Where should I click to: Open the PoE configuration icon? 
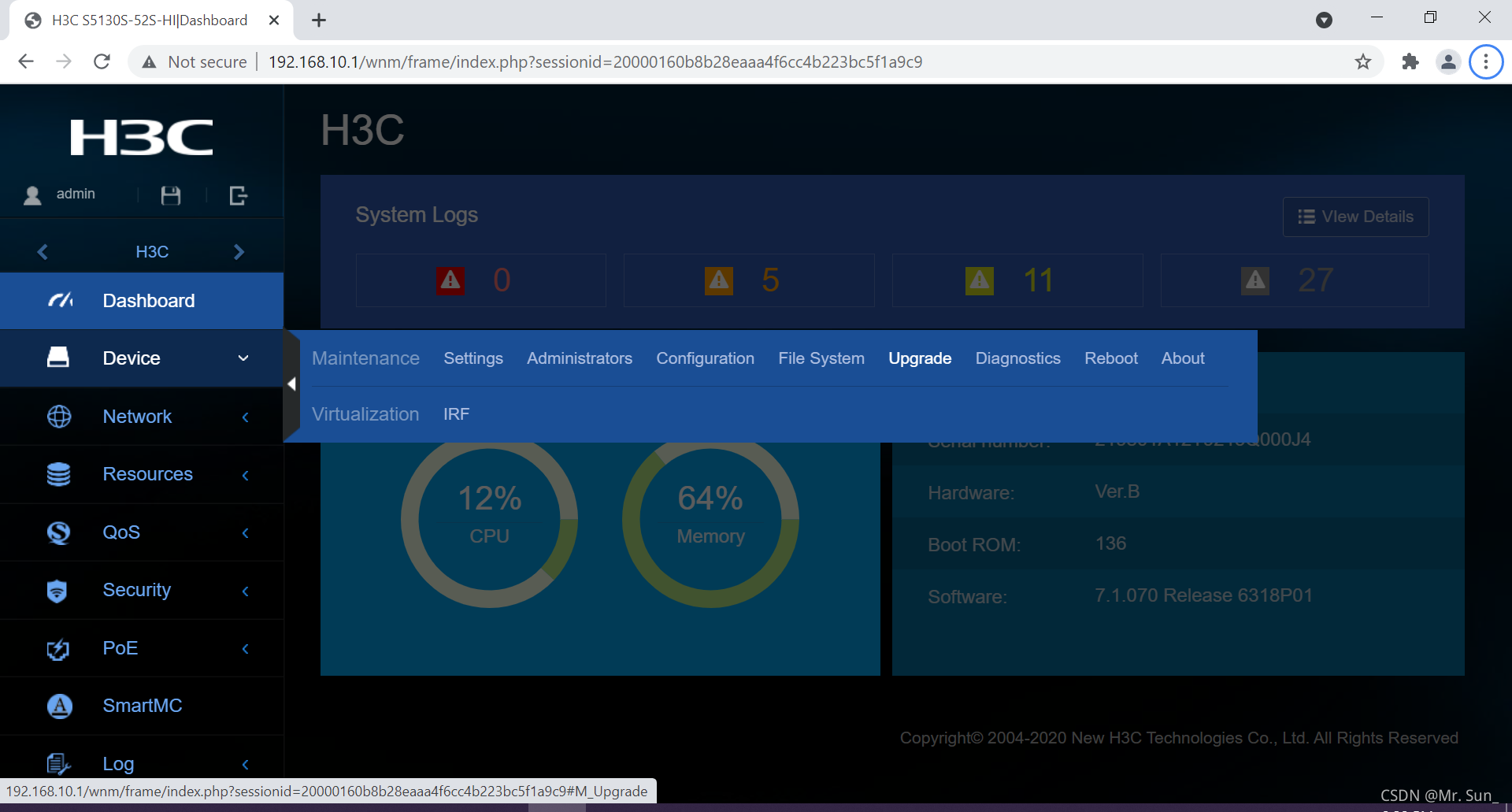click(x=57, y=648)
